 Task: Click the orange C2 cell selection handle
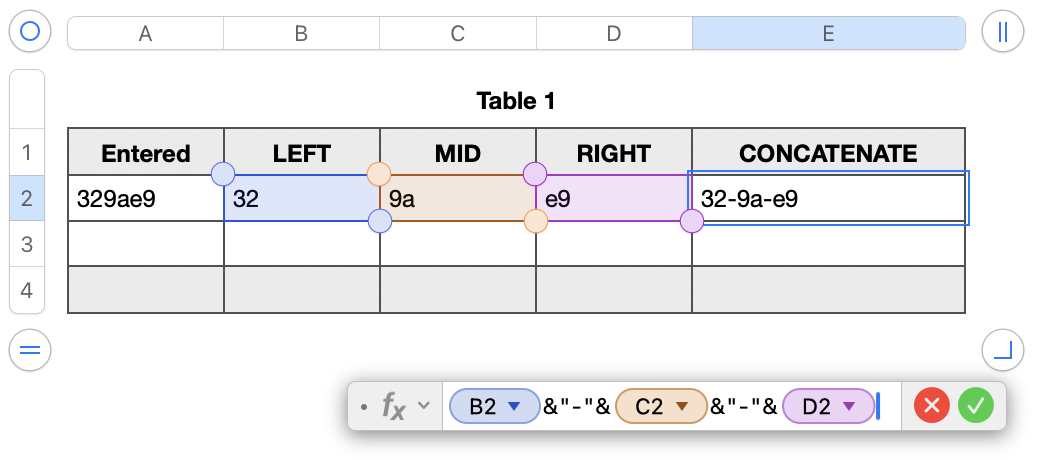tap(379, 174)
